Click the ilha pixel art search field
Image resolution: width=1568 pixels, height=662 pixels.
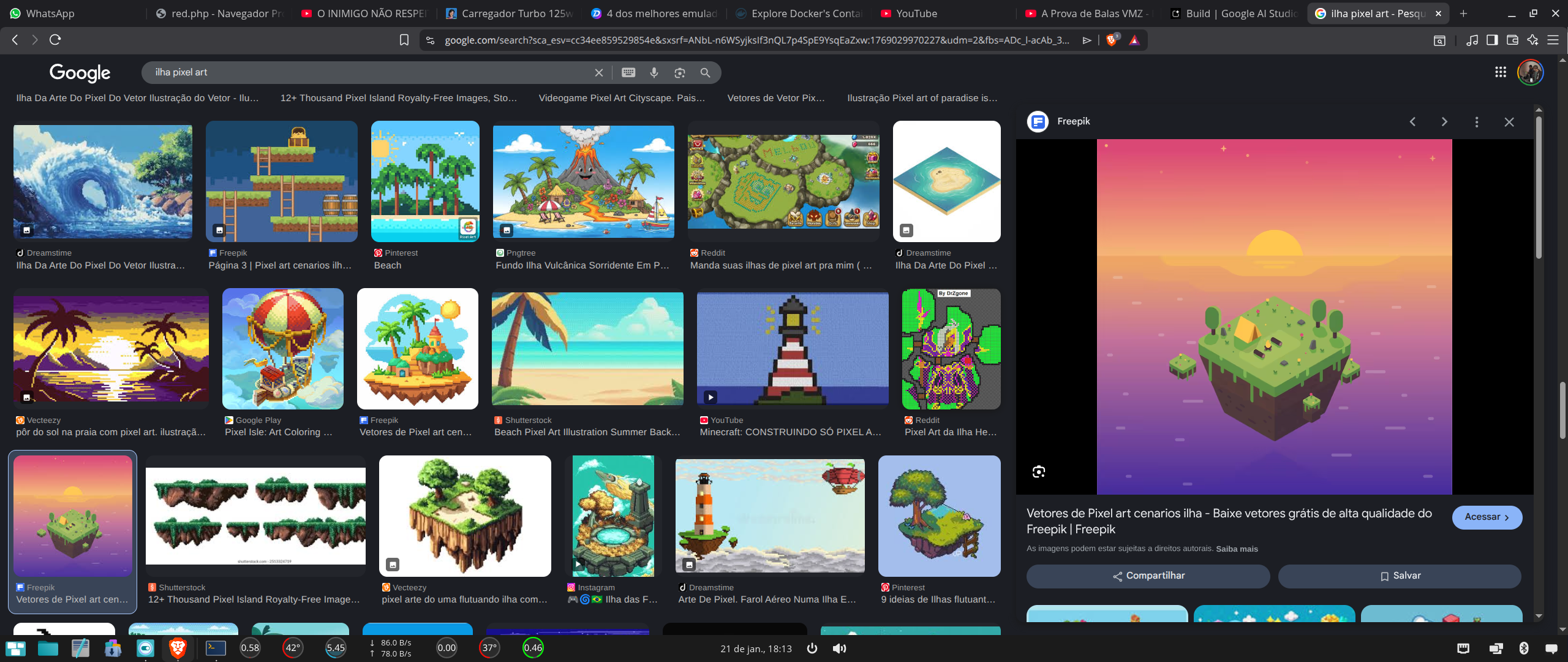367,72
